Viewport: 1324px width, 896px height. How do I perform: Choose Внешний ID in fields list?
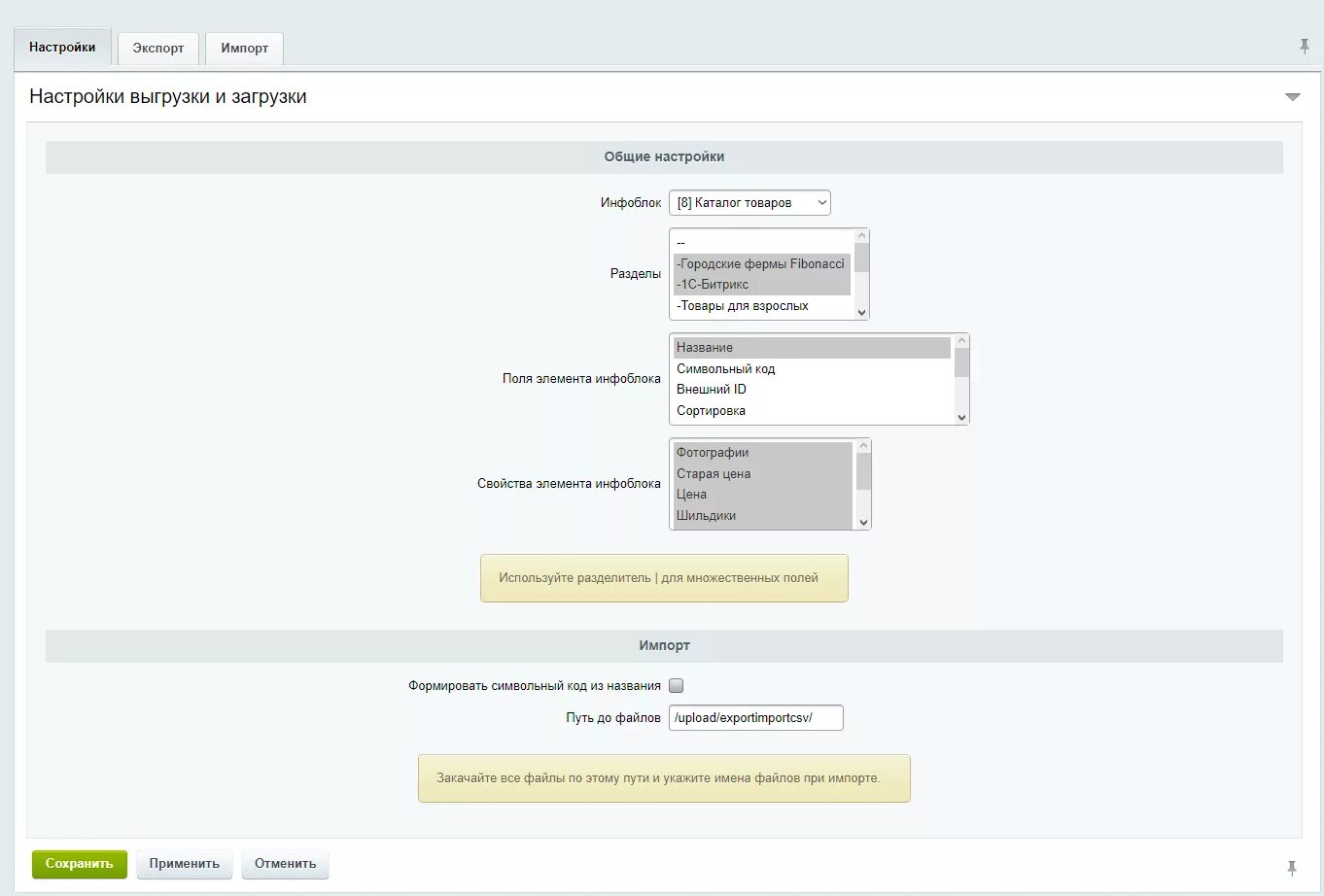pos(712,390)
